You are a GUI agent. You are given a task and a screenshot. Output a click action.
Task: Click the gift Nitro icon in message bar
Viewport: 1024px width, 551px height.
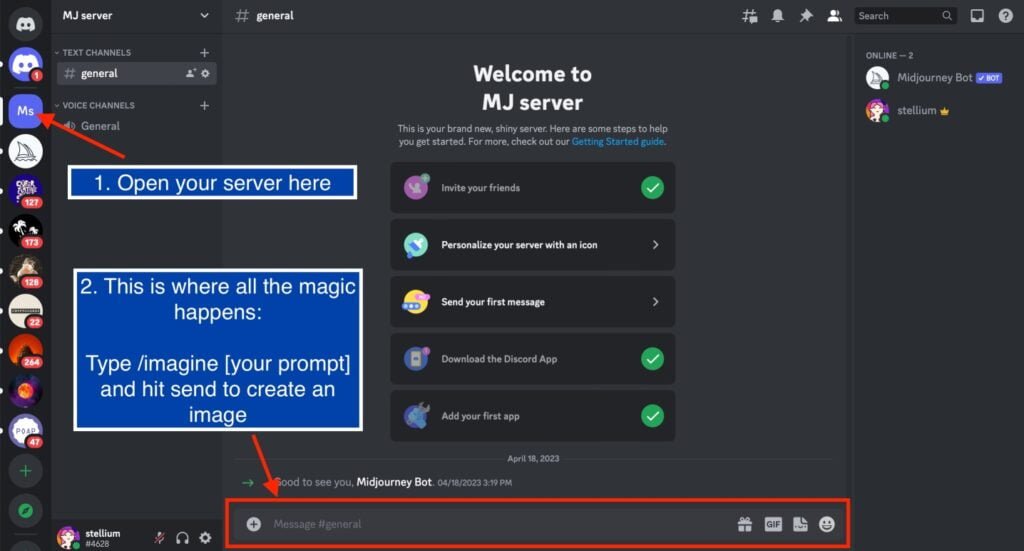click(744, 524)
